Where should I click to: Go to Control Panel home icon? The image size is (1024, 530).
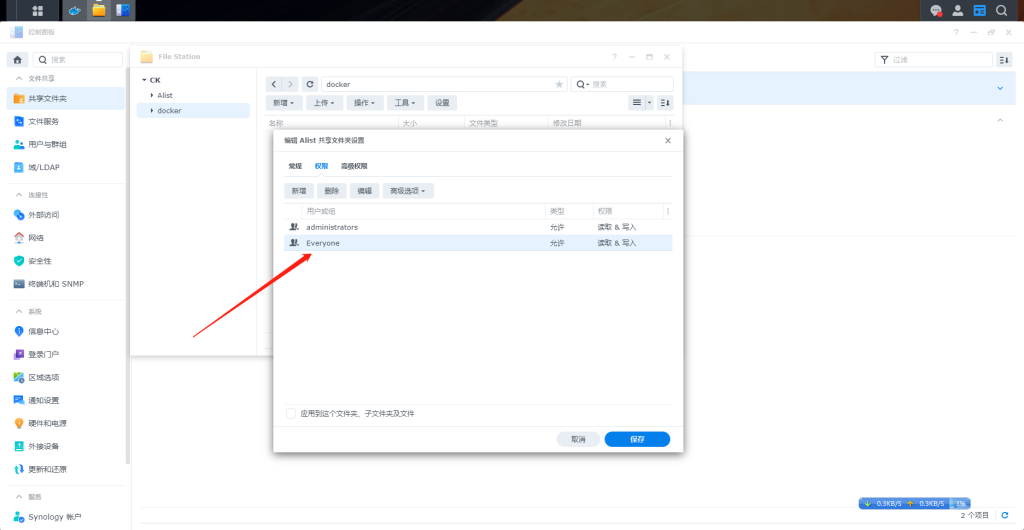pyautogui.click(x=18, y=59)
